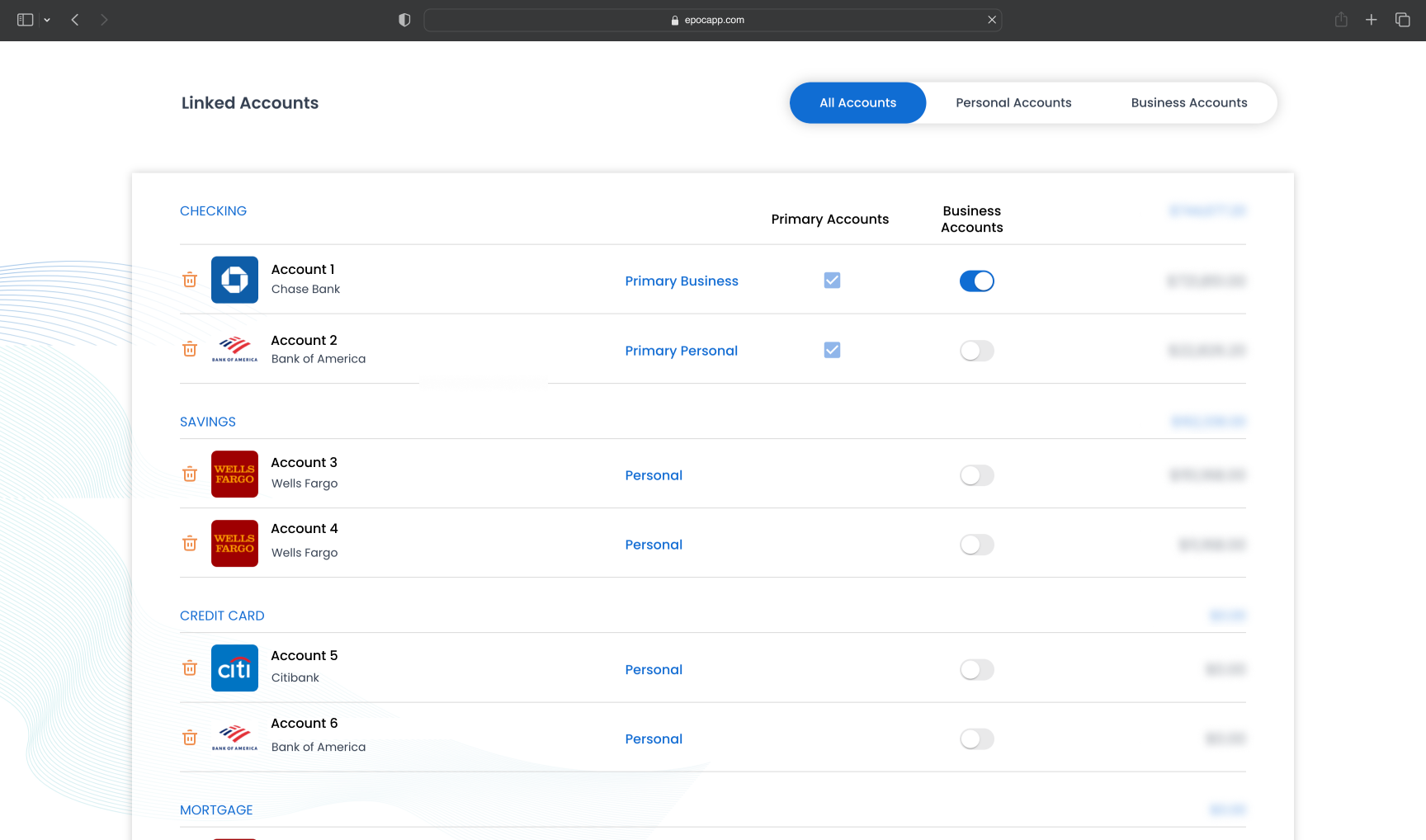Open the privacy shield icon
Image resolution: width=1426 pixels, height=840 pixels.
pos(404,20)
